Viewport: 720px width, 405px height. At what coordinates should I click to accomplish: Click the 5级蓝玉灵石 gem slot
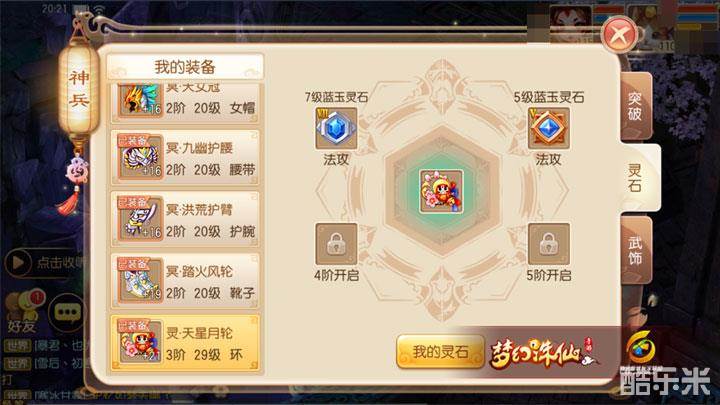[548, 128]
